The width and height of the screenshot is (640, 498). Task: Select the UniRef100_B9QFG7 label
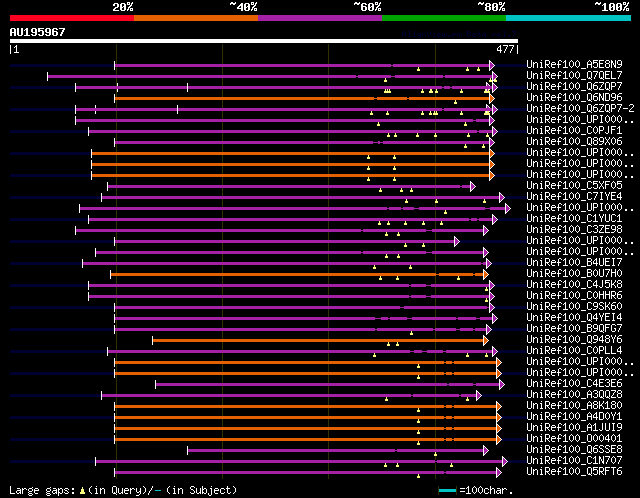[574, 328]
